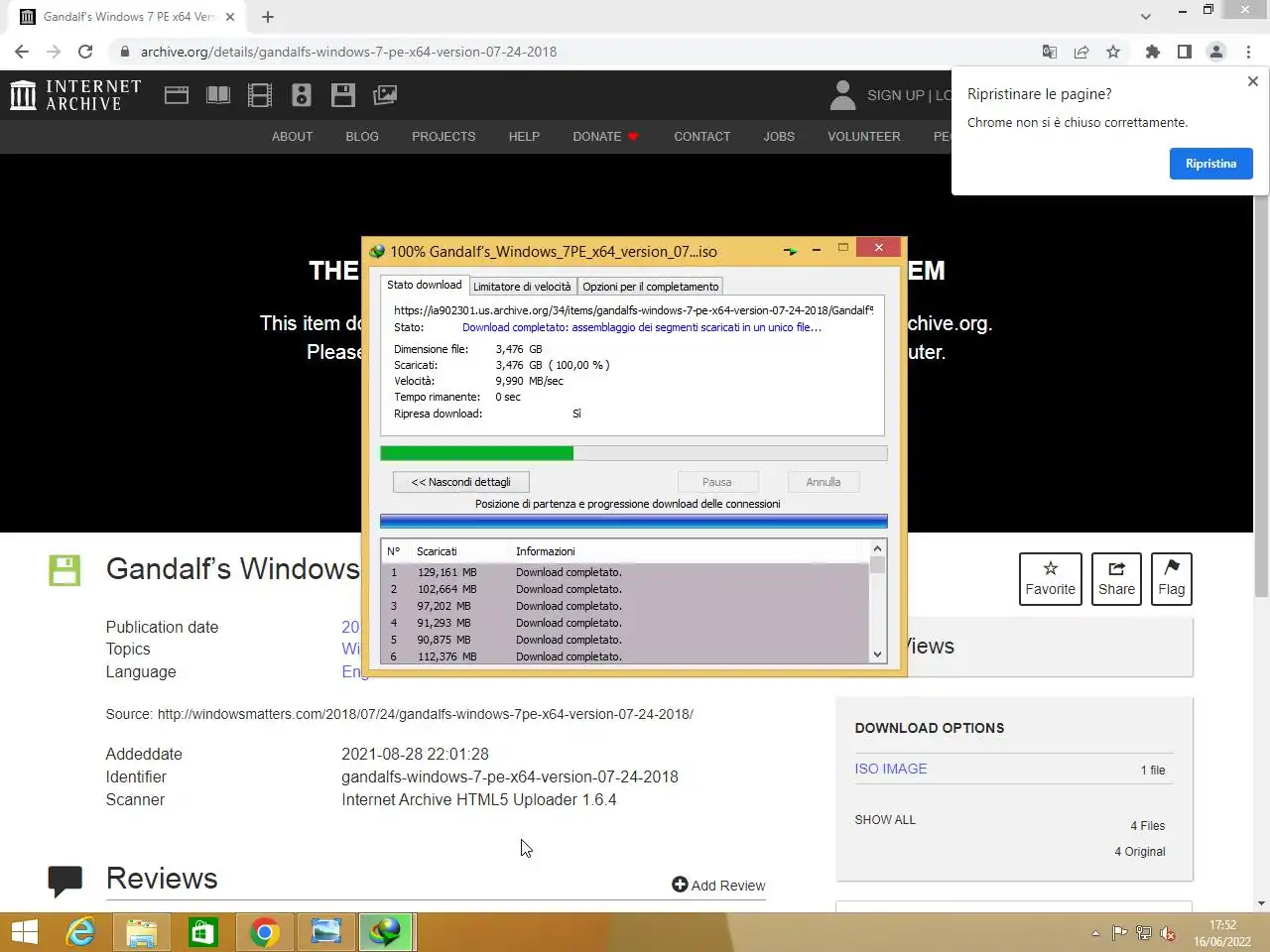Open the ISO IMAGE download link
This screenshot has height=952, width=1270.
[891, 769]
